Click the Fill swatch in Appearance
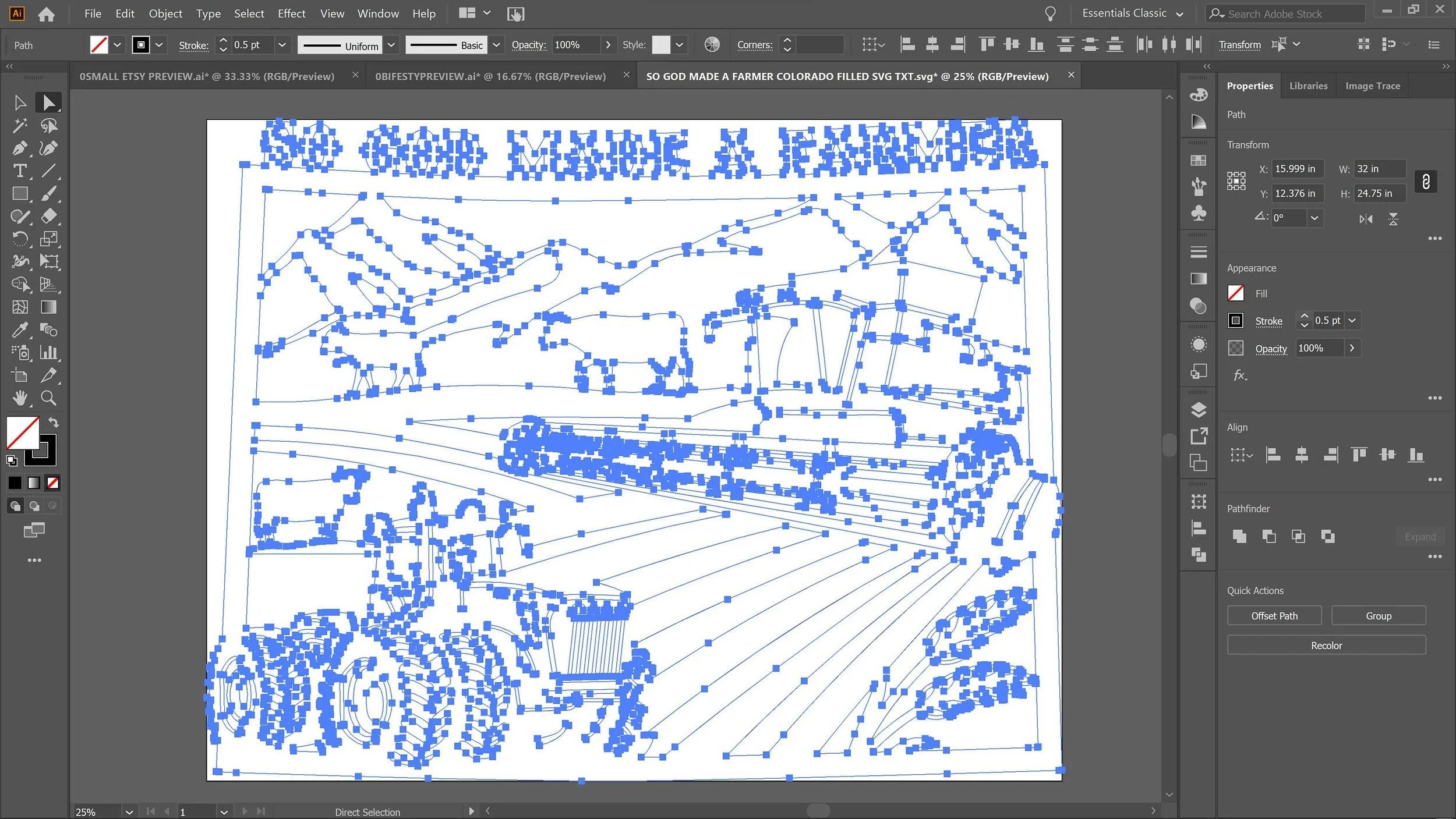Image resolution: width=1456 pixels, height=819 pixels. click(x=1235, y=293)
